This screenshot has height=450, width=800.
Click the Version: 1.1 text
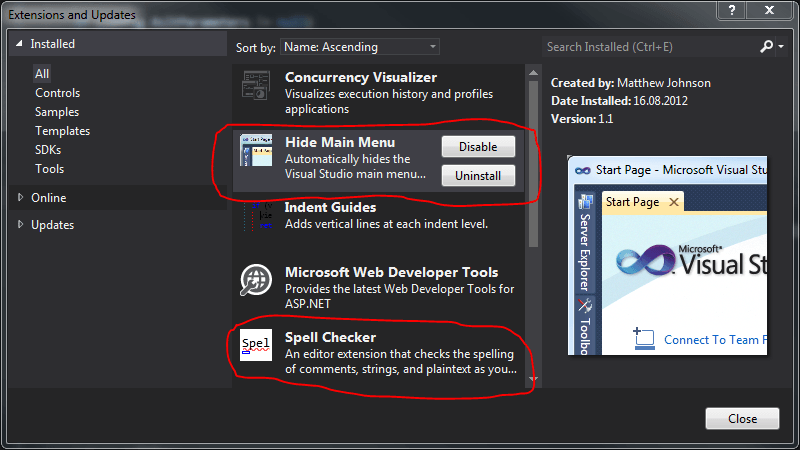582,119
